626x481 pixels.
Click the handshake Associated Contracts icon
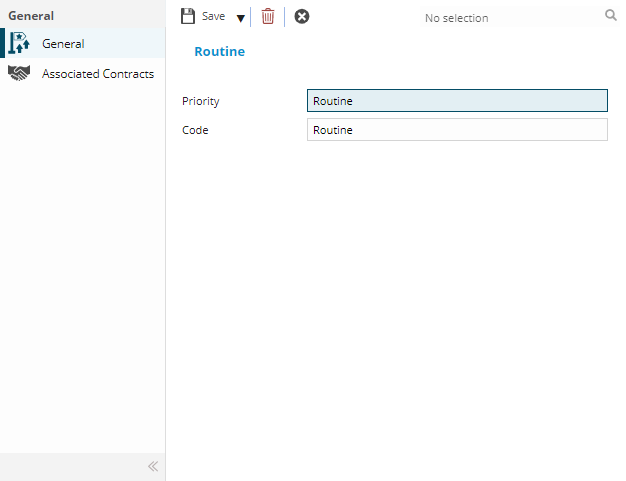point(19,74)
